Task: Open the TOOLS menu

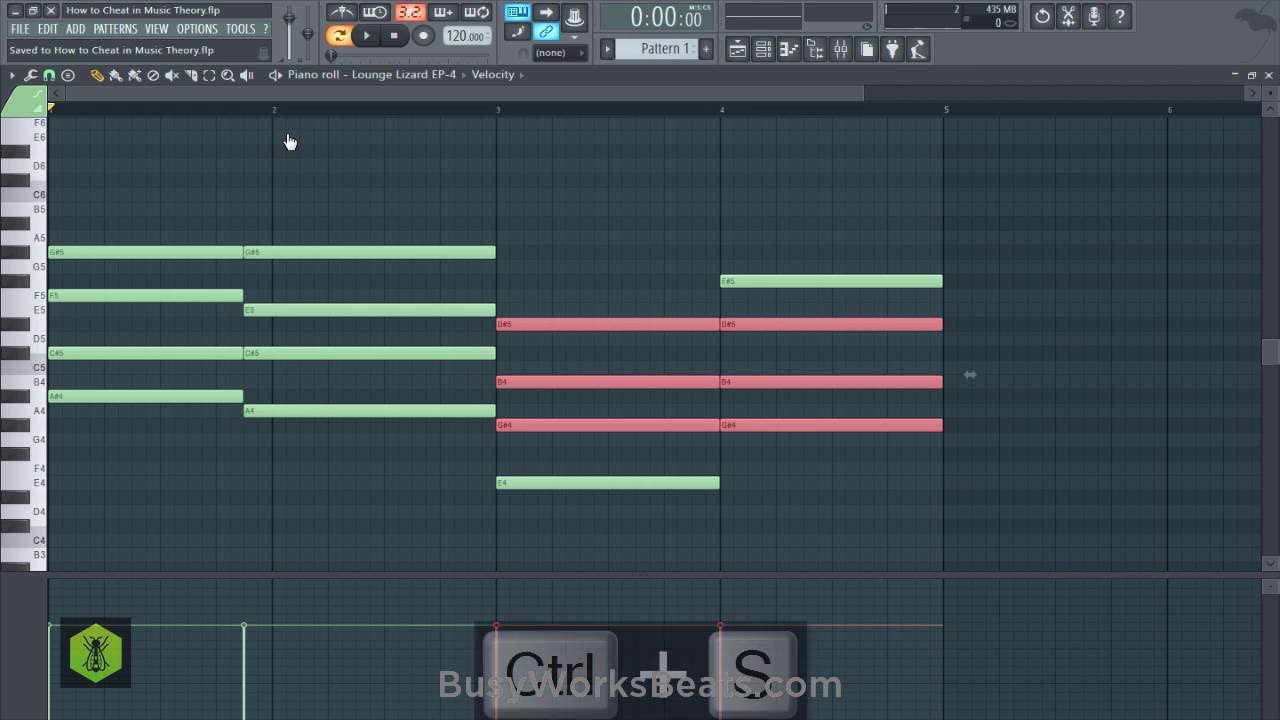Action: click(x=240, y=29)
